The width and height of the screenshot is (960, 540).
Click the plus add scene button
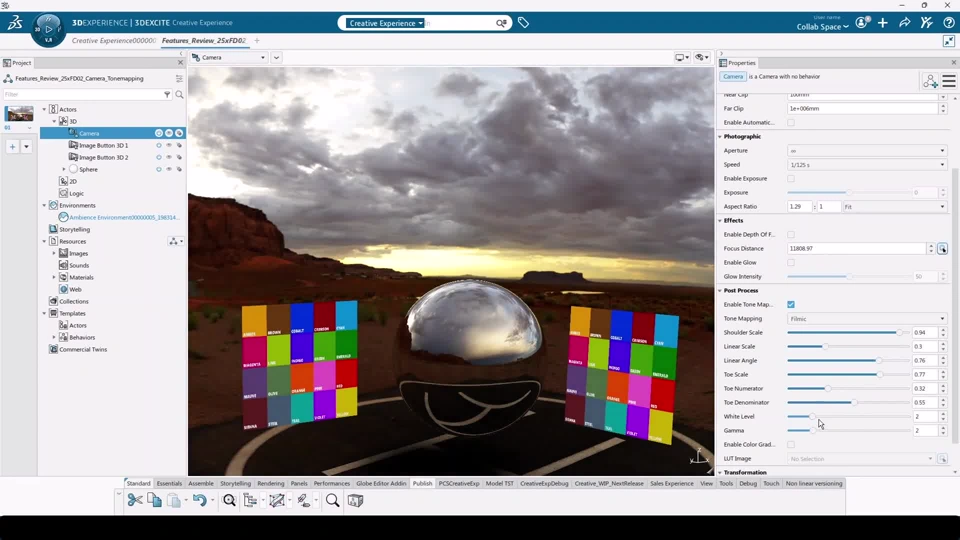(x=12, y=147)
